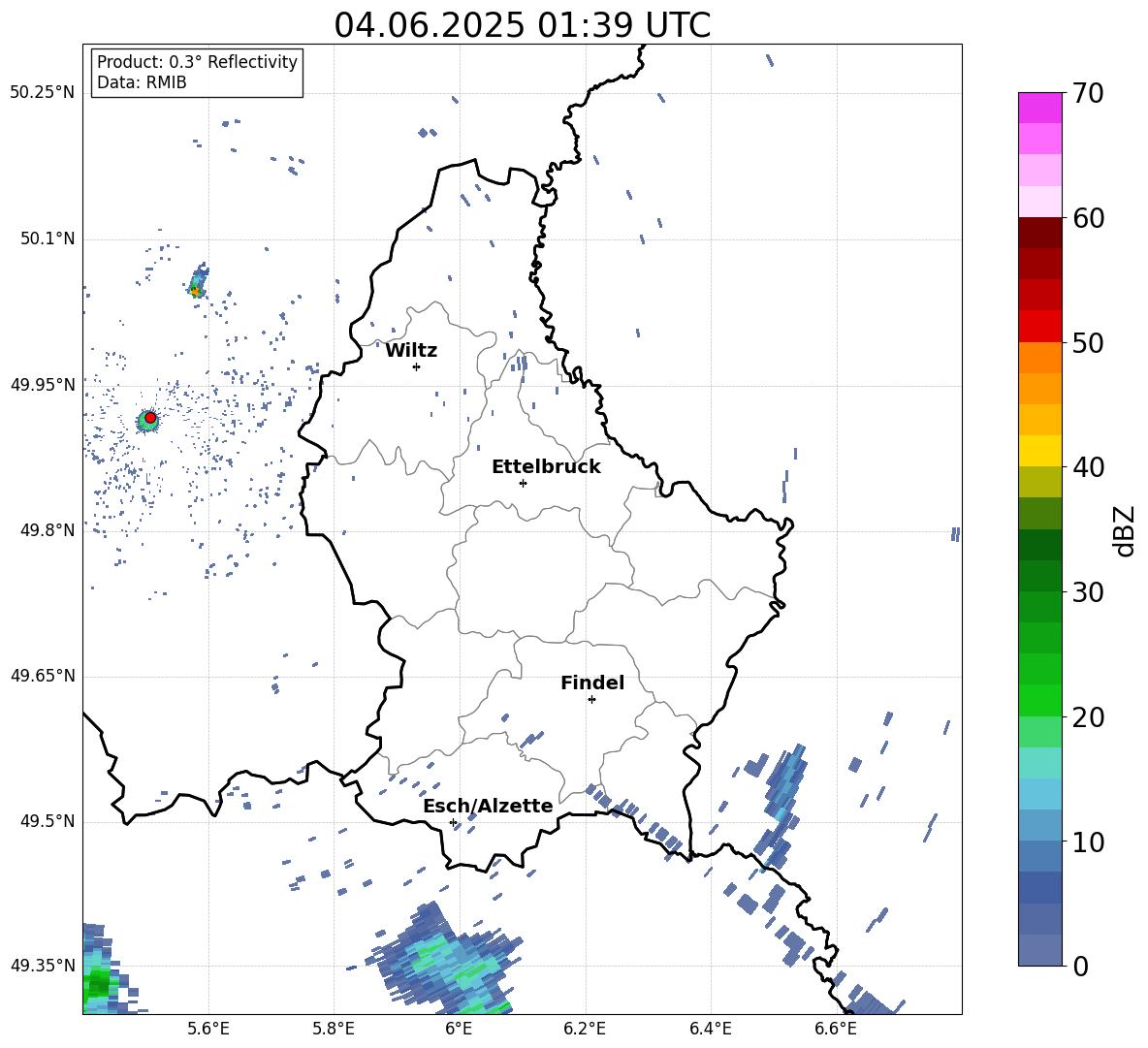Click the 50.1°N latitude label
Screen dimensions: 1148x1048
tap(47, 238)
